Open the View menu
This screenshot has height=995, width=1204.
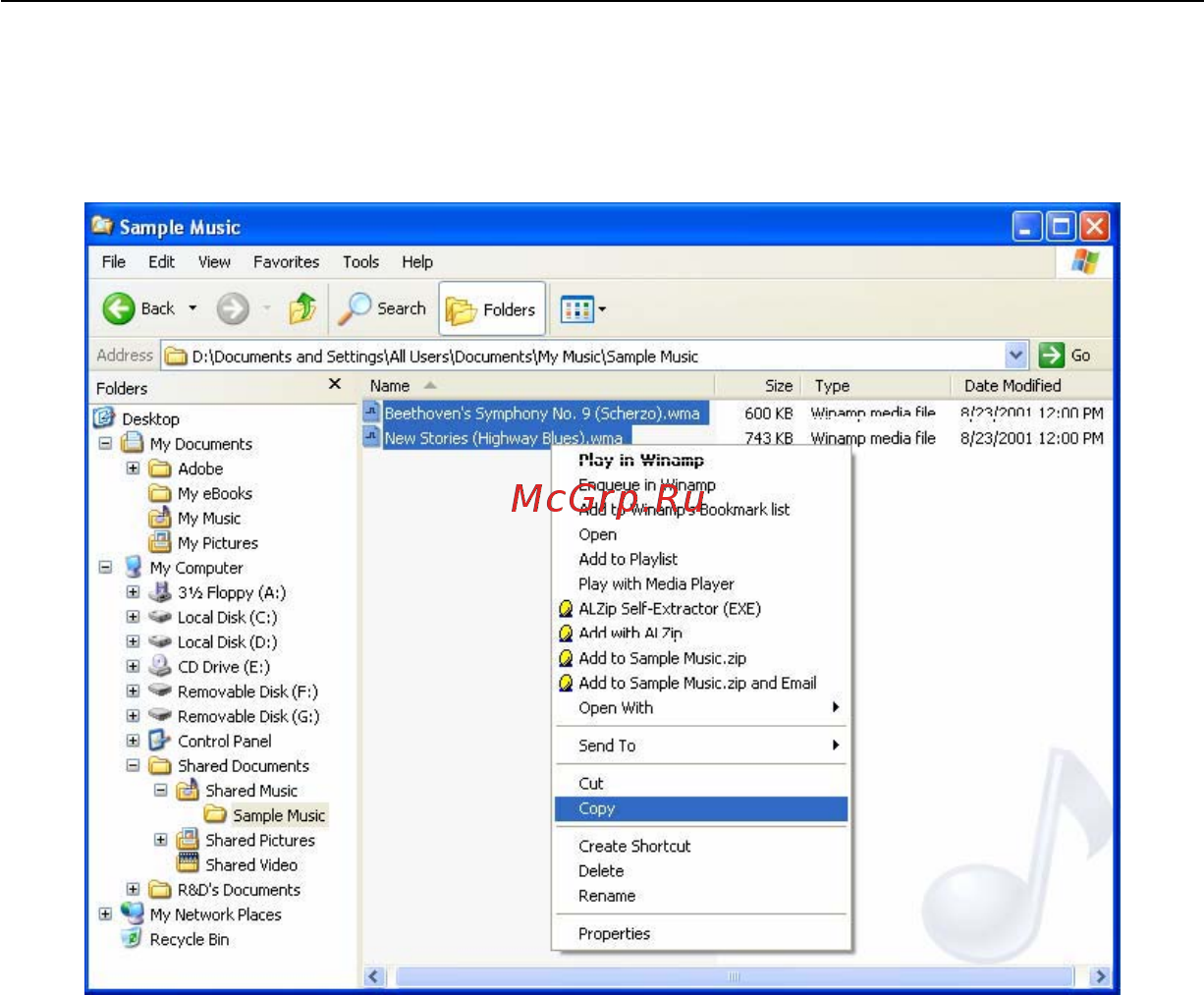214,262
